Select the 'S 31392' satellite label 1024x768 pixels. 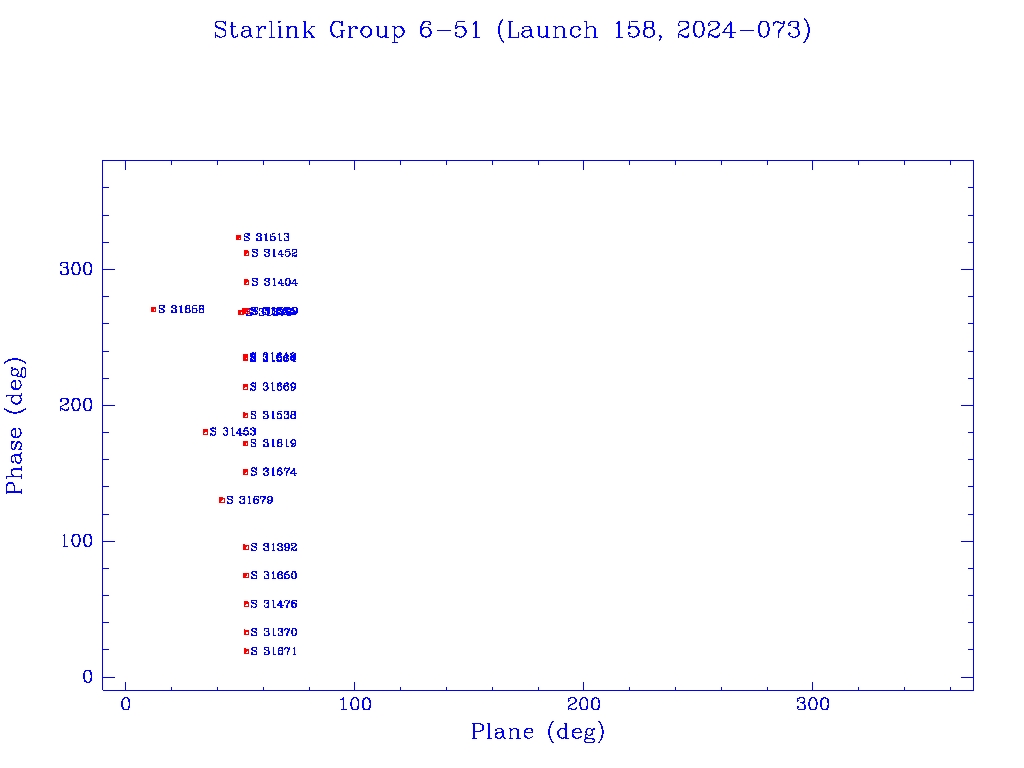(x=274, y=547)
